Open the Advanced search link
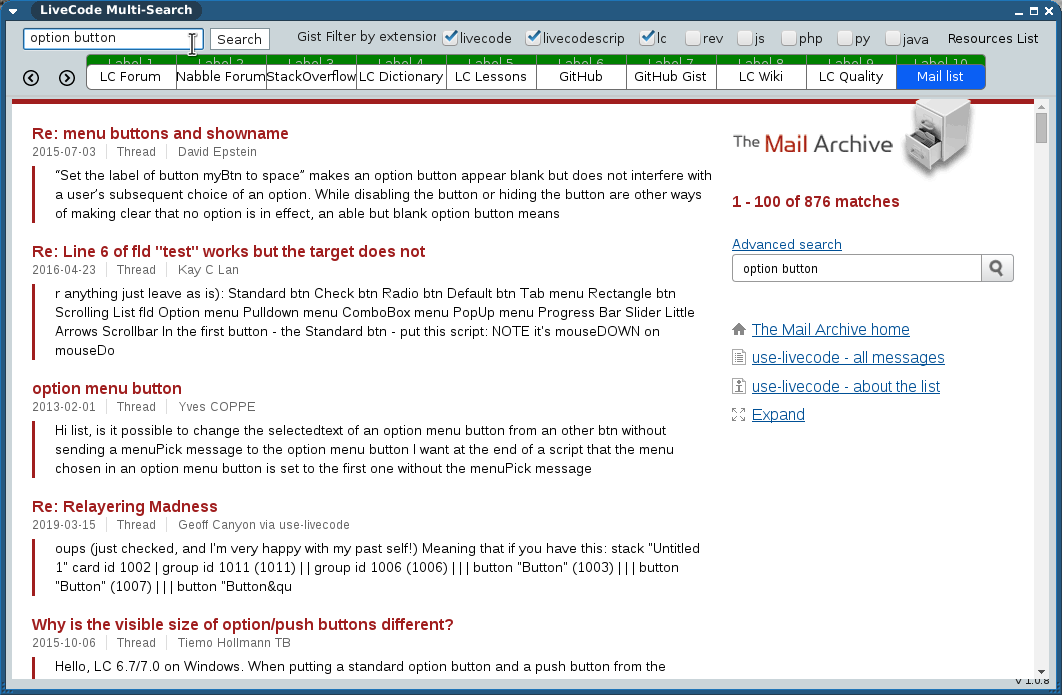1062x695 pixels. [x=787, y=244]
